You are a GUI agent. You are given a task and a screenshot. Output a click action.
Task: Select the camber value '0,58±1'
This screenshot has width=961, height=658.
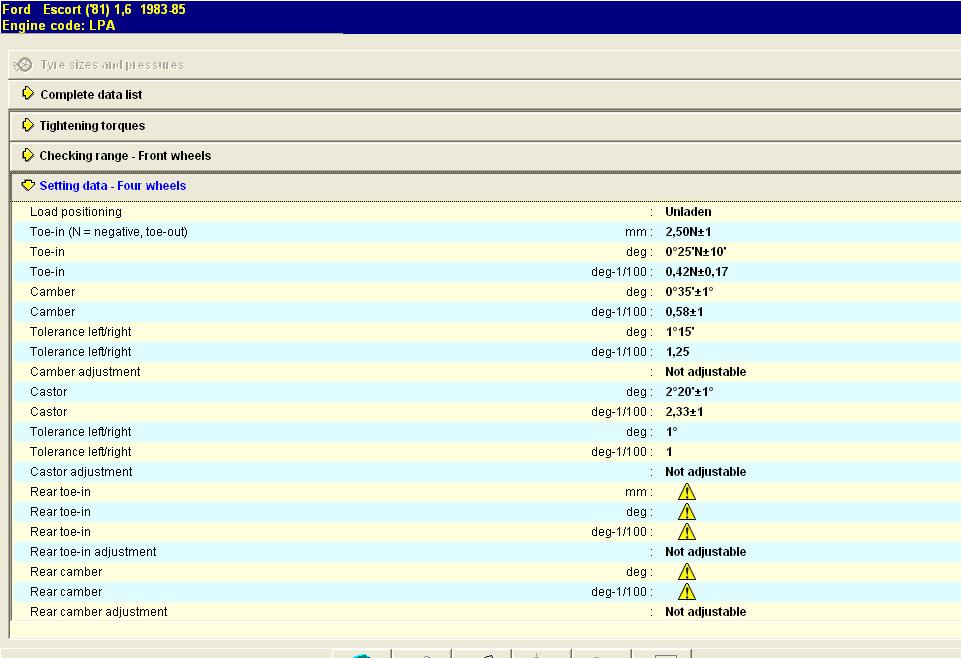pyautogui.click(x=685, y=312)
